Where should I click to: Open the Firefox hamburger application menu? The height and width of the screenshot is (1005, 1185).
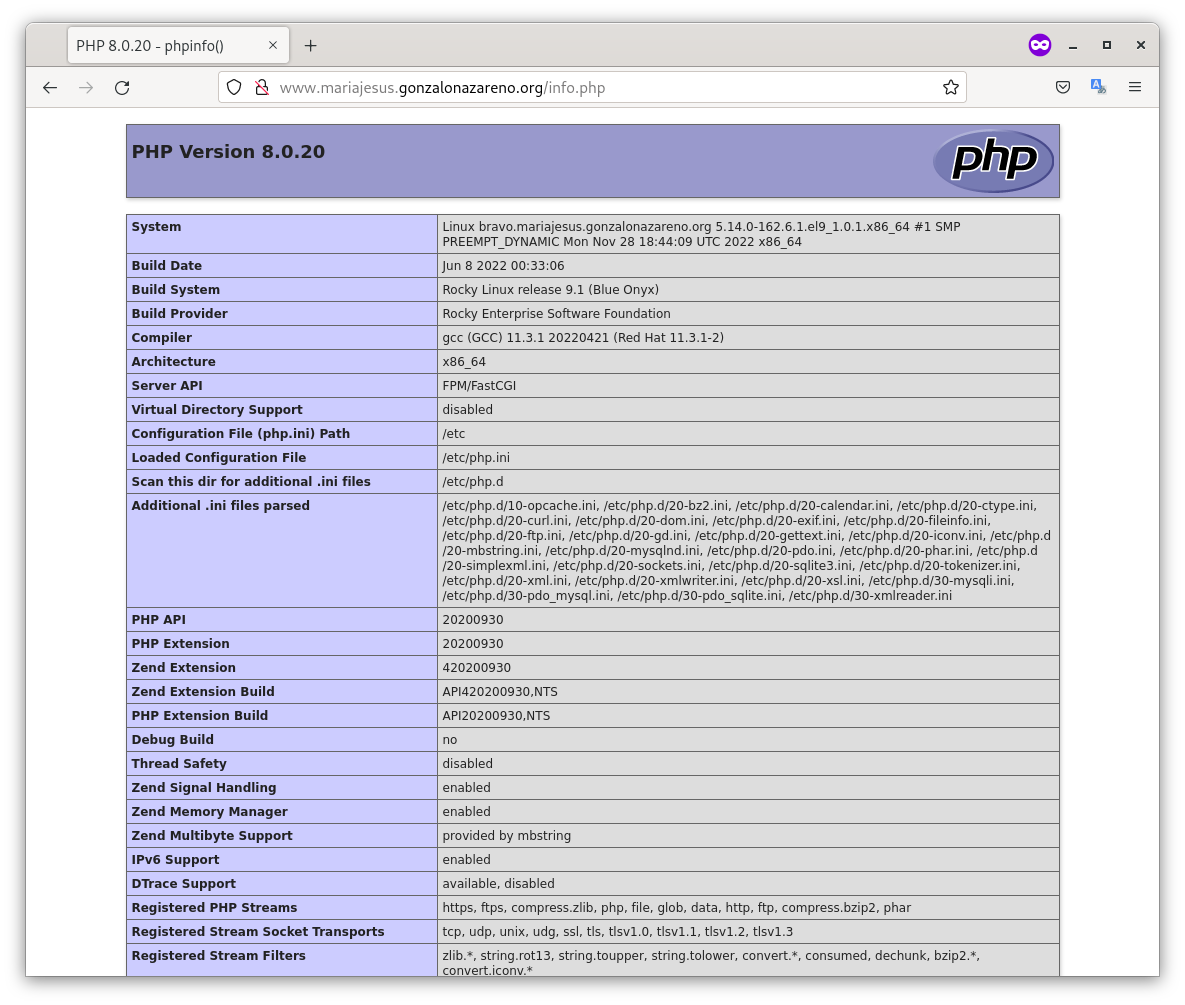(x=1135, y=88)
